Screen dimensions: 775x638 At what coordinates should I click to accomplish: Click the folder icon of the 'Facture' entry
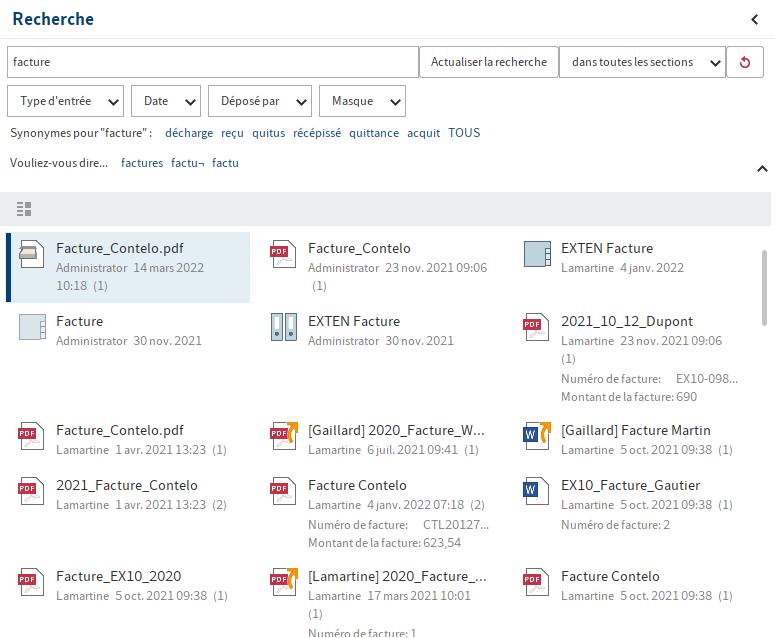pos(32,327)
